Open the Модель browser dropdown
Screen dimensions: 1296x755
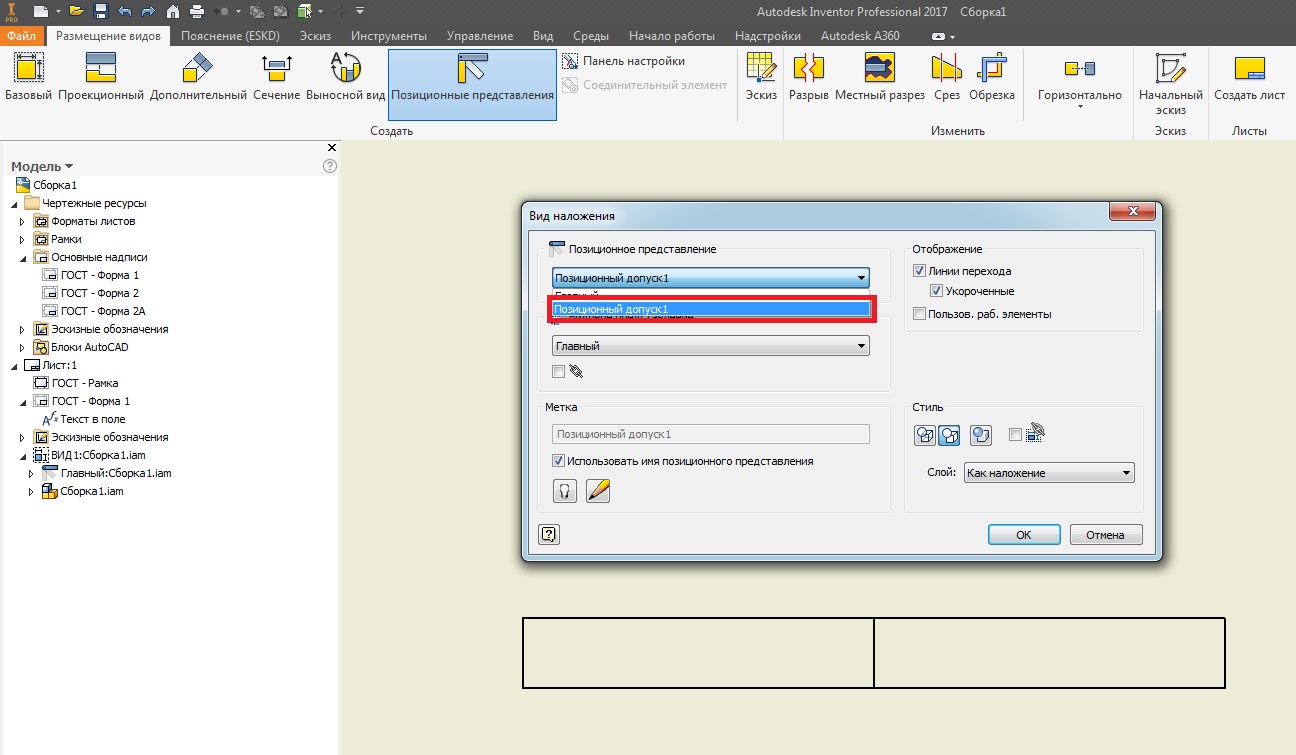coord(42,167)
